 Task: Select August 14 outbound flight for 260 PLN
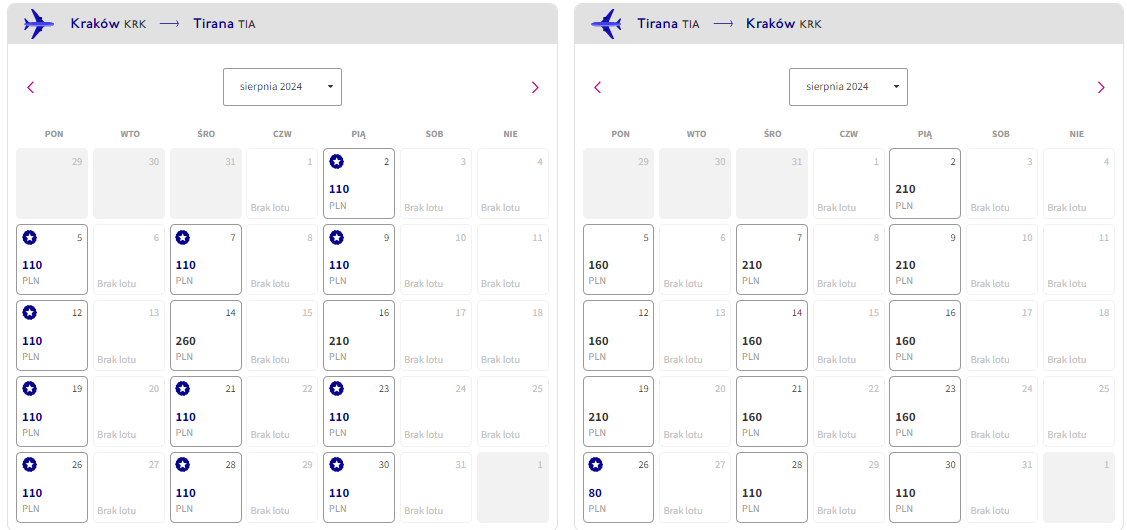[206, 335]
